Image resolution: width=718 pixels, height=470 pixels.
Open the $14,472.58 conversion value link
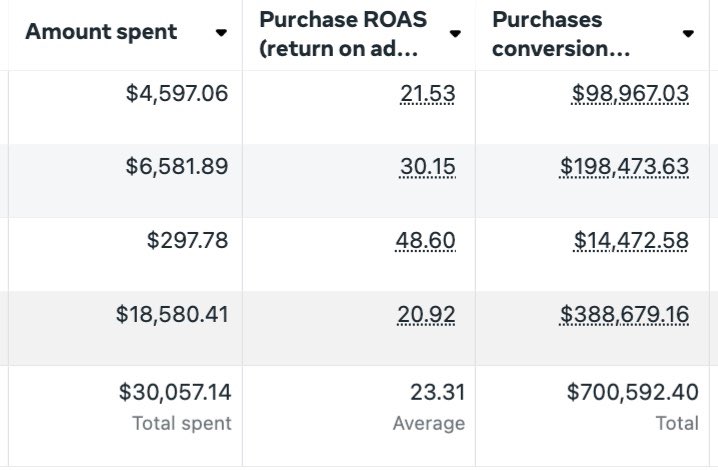coord(631,240)
